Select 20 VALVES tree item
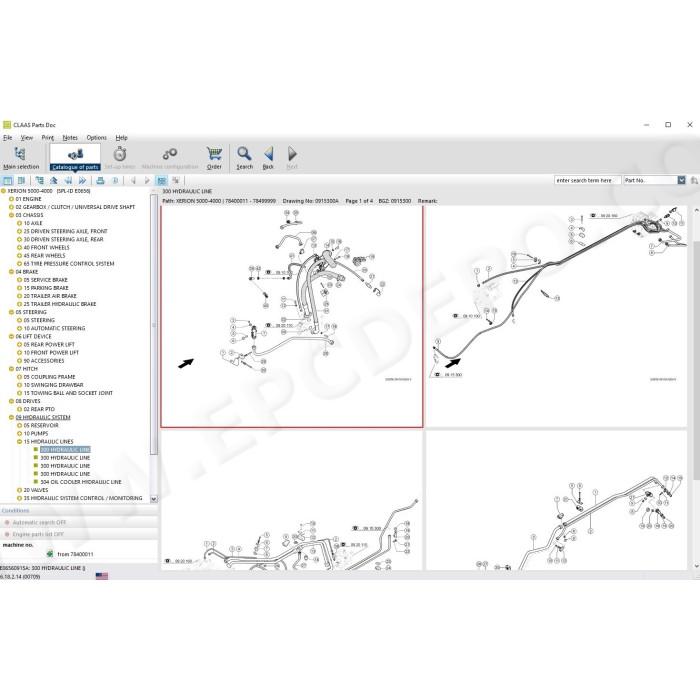This screenshot has width=700, height=700. [36, 490]
